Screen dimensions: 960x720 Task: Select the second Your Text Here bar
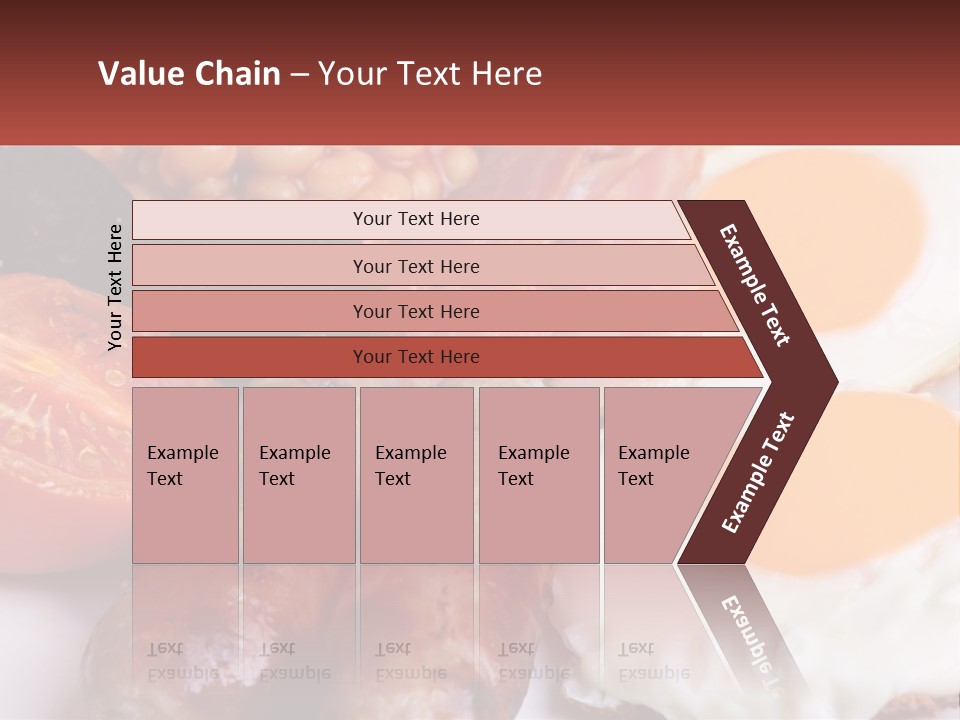[x=422, y=266]
